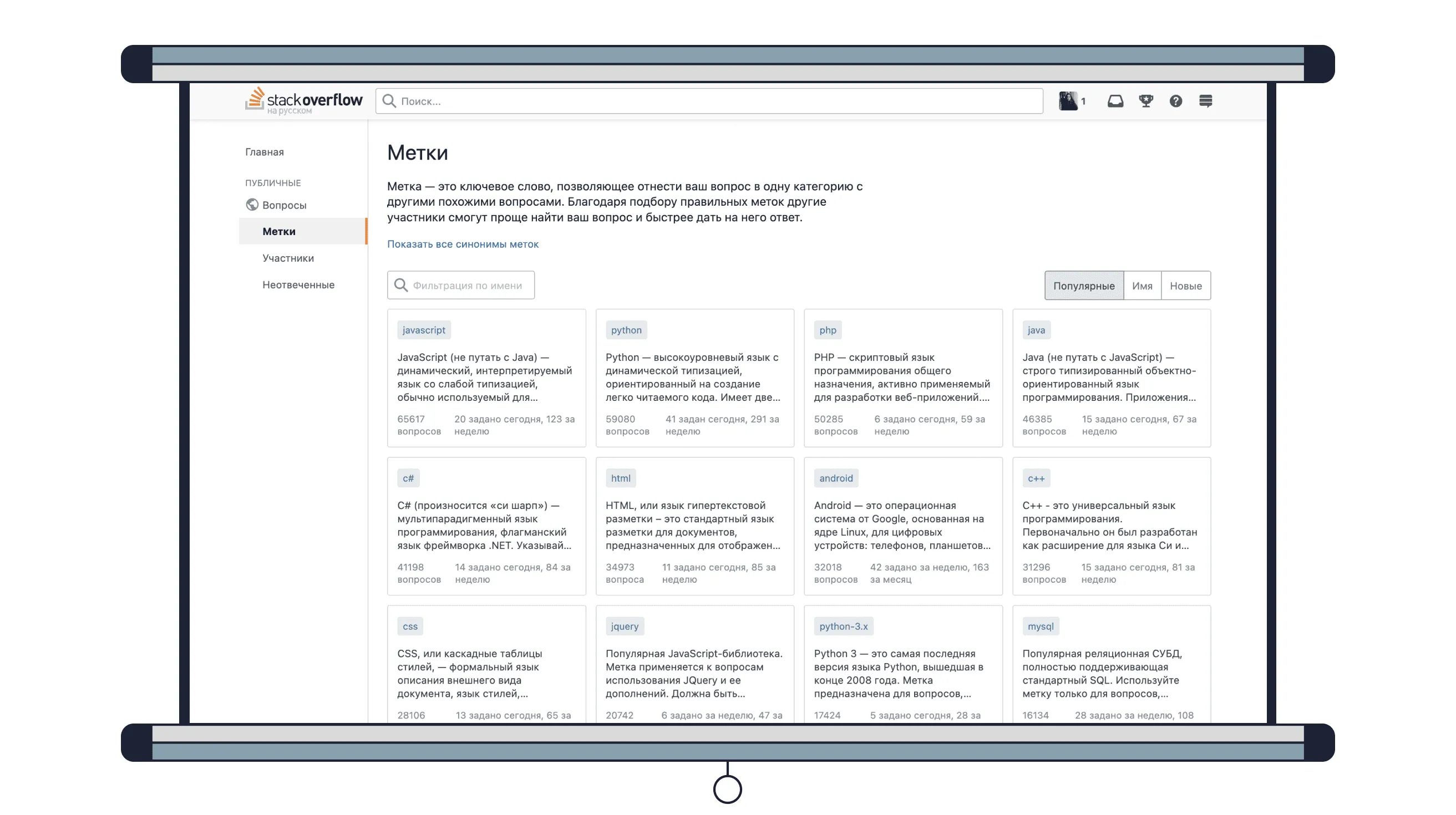Click 20 задано сегодня, 123 за неделю

pos(514,425)
